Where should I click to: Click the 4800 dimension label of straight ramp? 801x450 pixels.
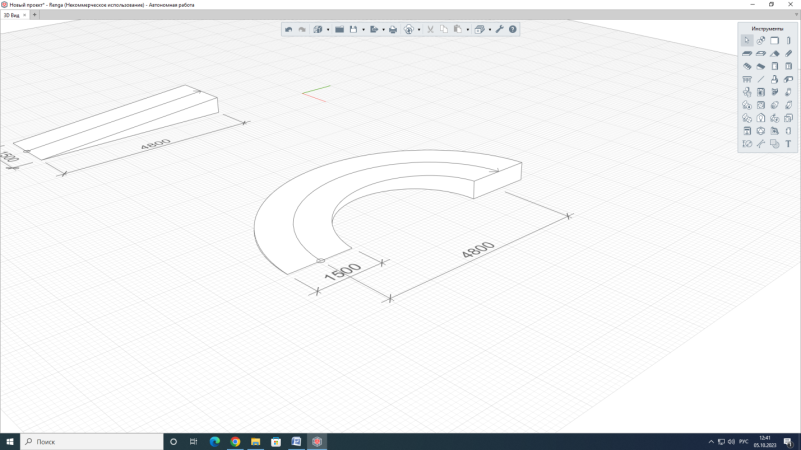155,145
